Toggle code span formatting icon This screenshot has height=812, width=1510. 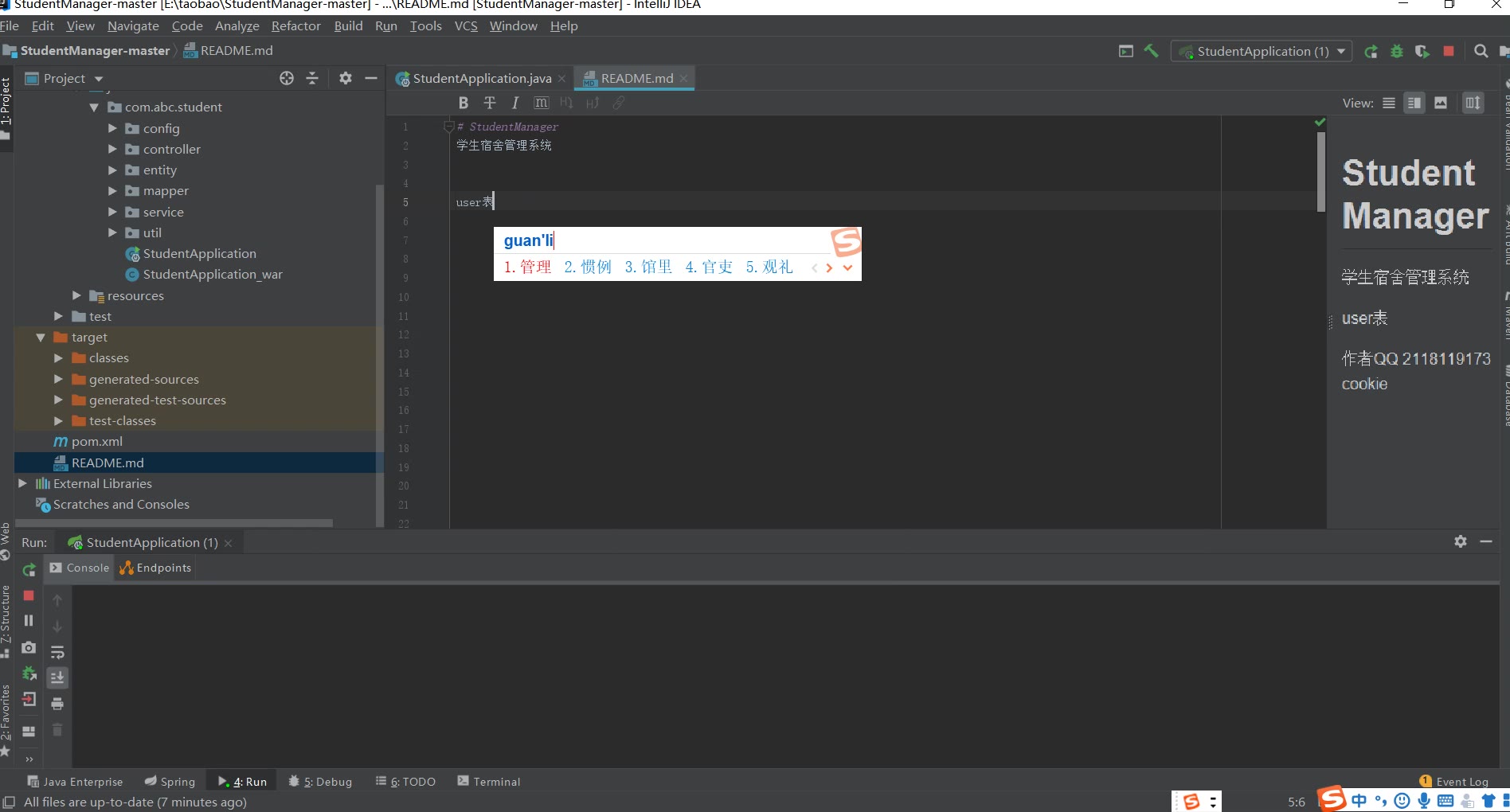[542, 103]
